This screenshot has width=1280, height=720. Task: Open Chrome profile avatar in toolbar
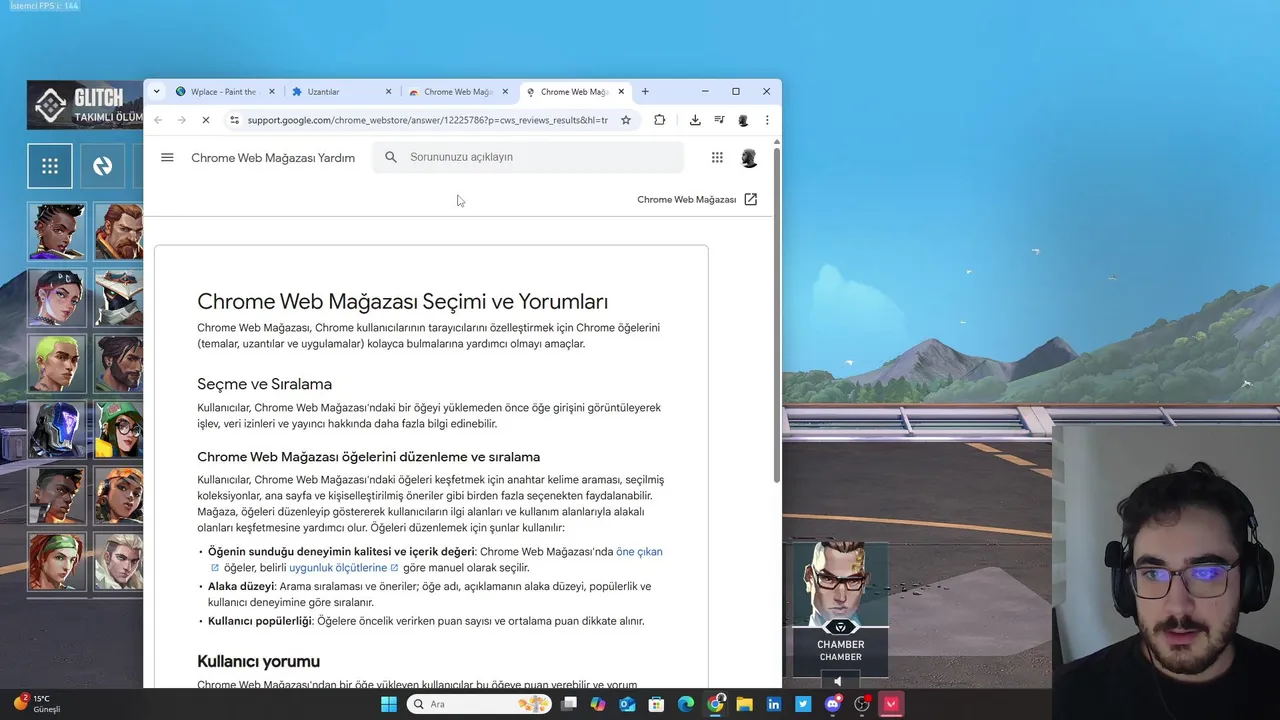743,120
